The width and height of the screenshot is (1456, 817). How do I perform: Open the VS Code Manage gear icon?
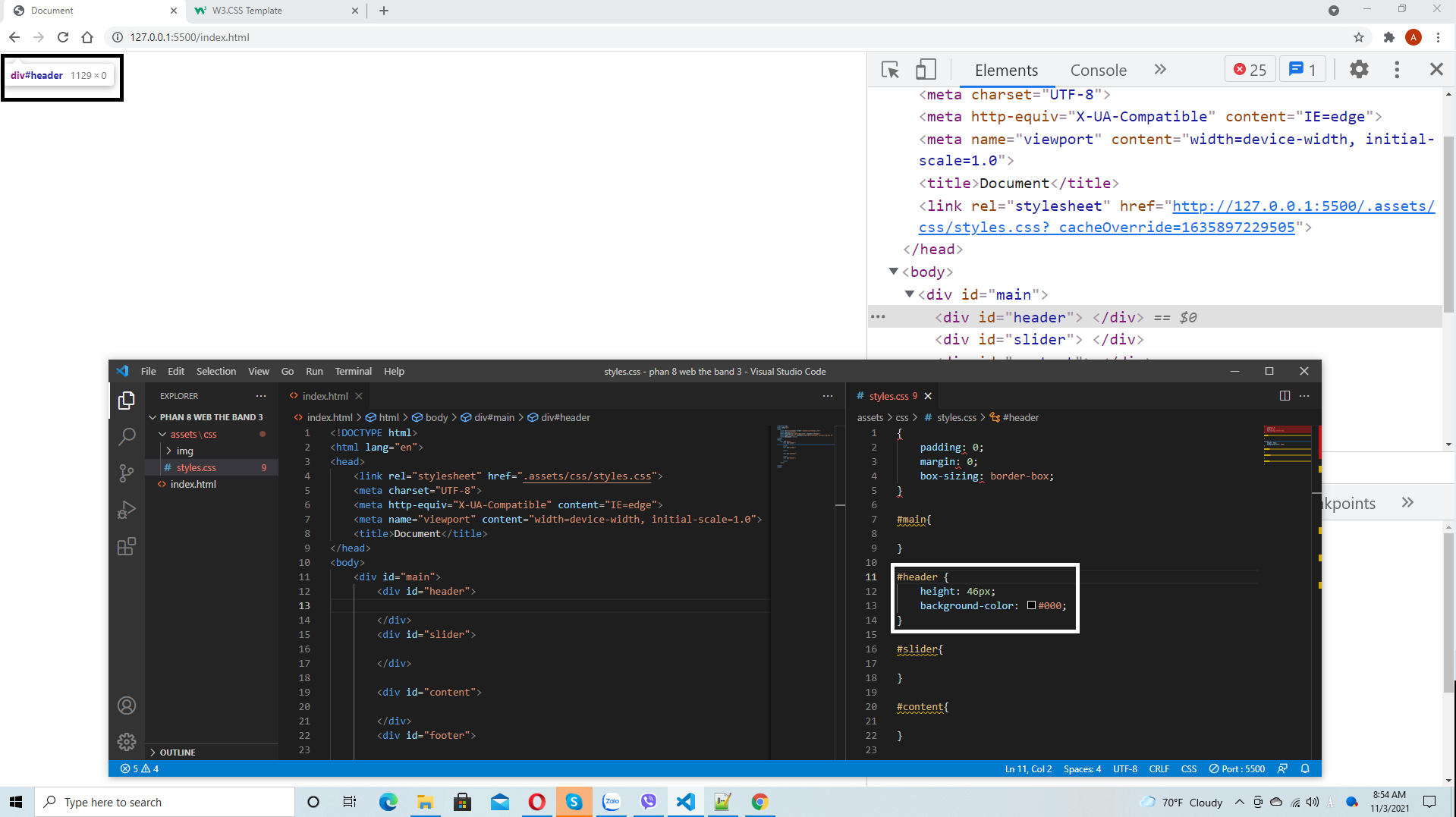point(127,742)
